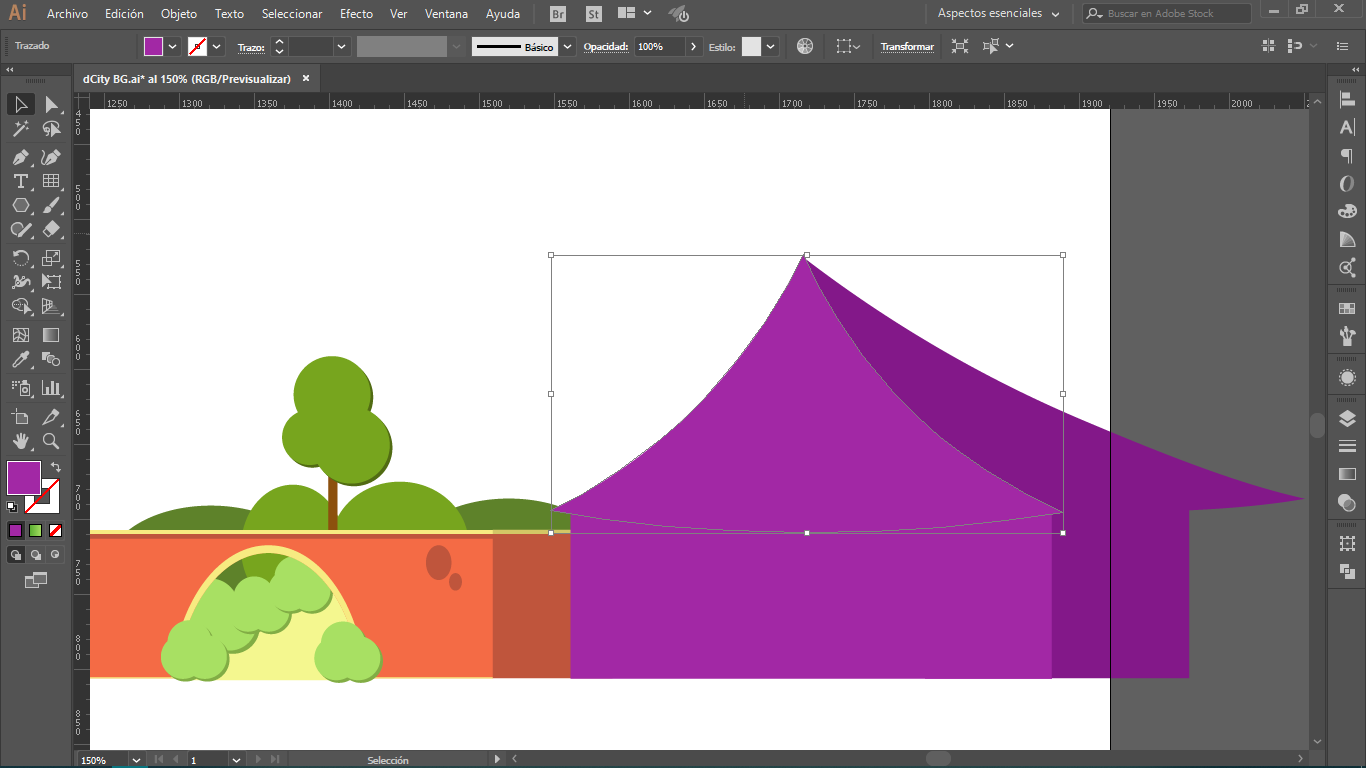Select the Rectangular Grid tool
The height and width of the screenshot is (768, 1366).
coord(51,181)
